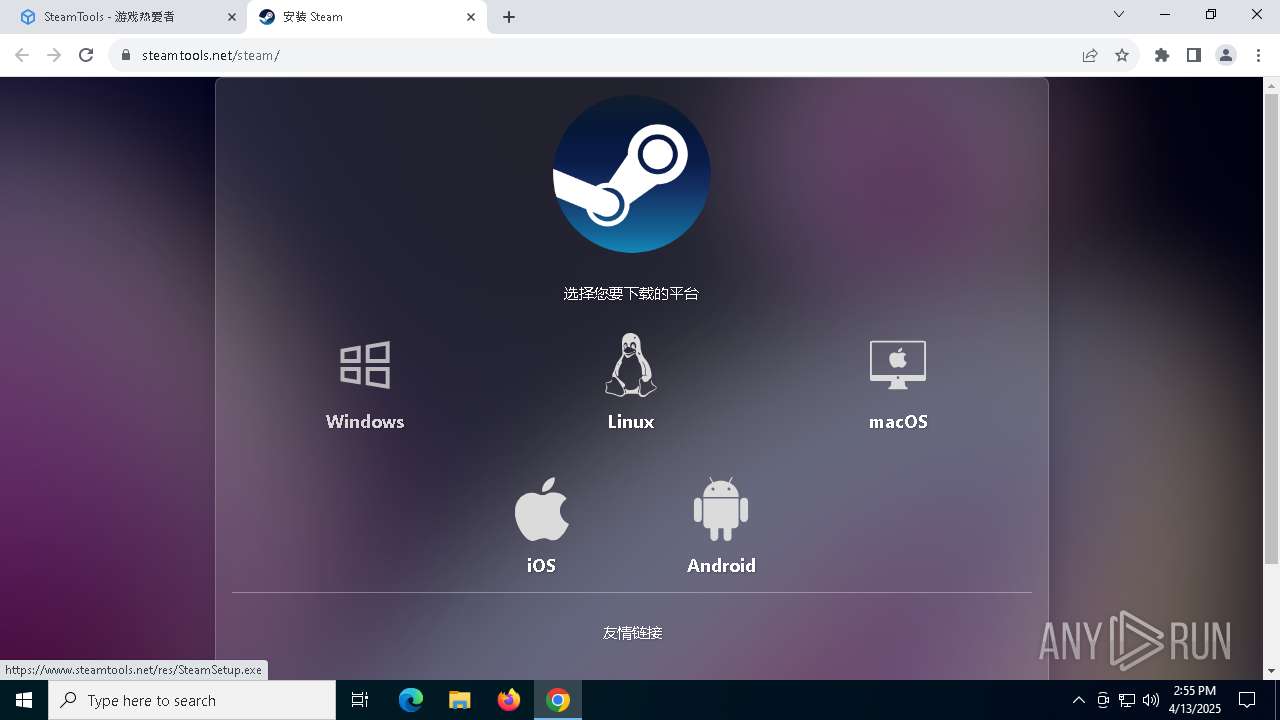Open the Android download link text
The width and height of the screenshot is (1280, 720).
click(x=721, y=566)
